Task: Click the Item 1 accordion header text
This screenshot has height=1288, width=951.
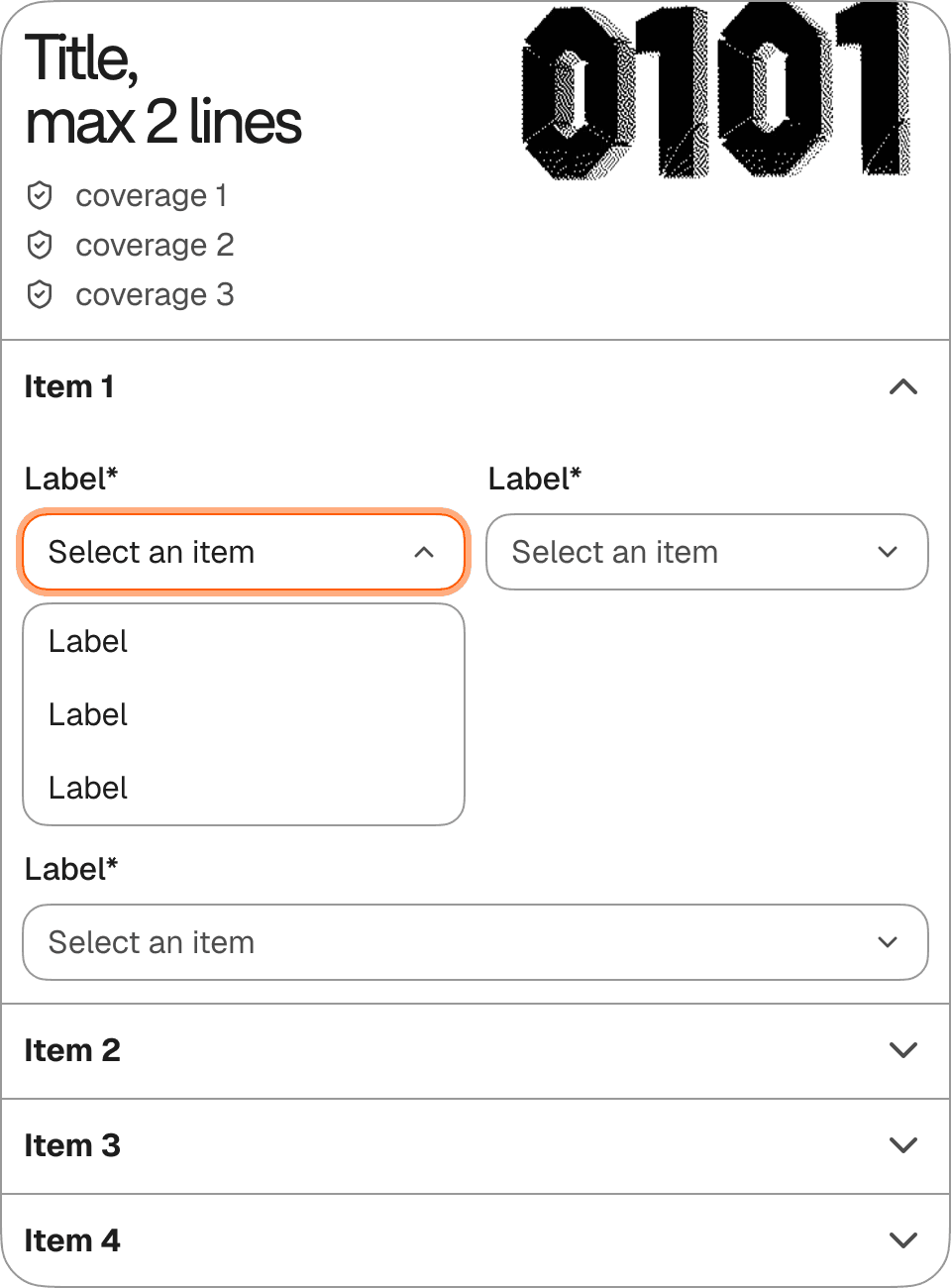Action: point(69,387)
